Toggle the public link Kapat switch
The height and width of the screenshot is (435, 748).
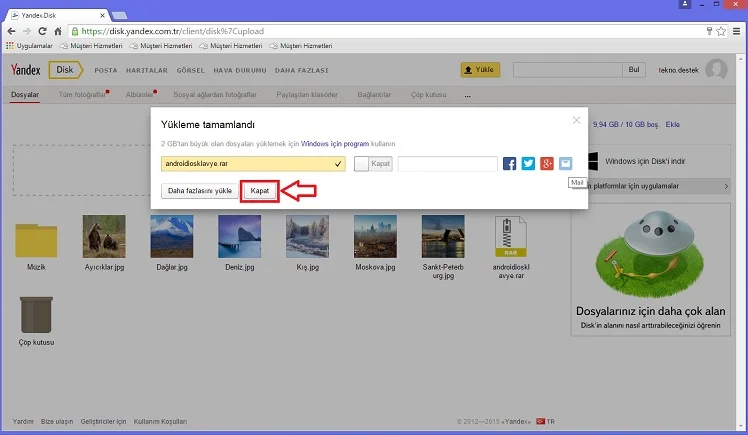tap(361, 163)
